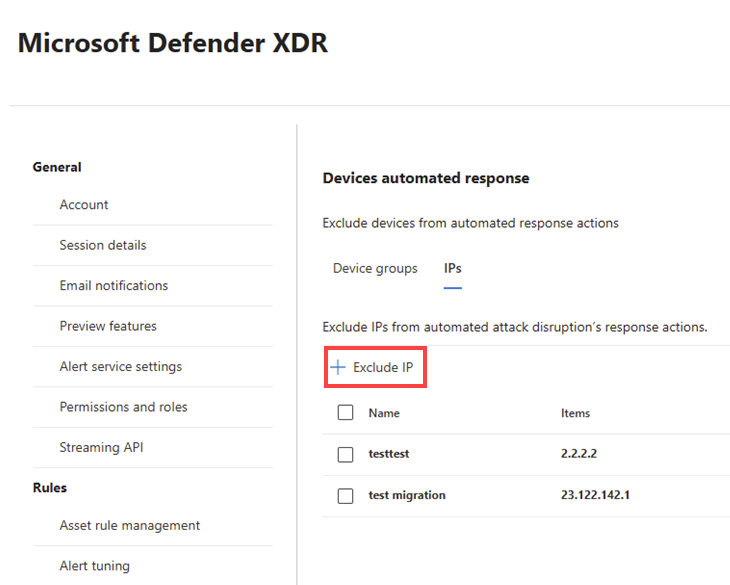Open the Streaming API settings
Viewport: 730px width, 585px height.
101,448
